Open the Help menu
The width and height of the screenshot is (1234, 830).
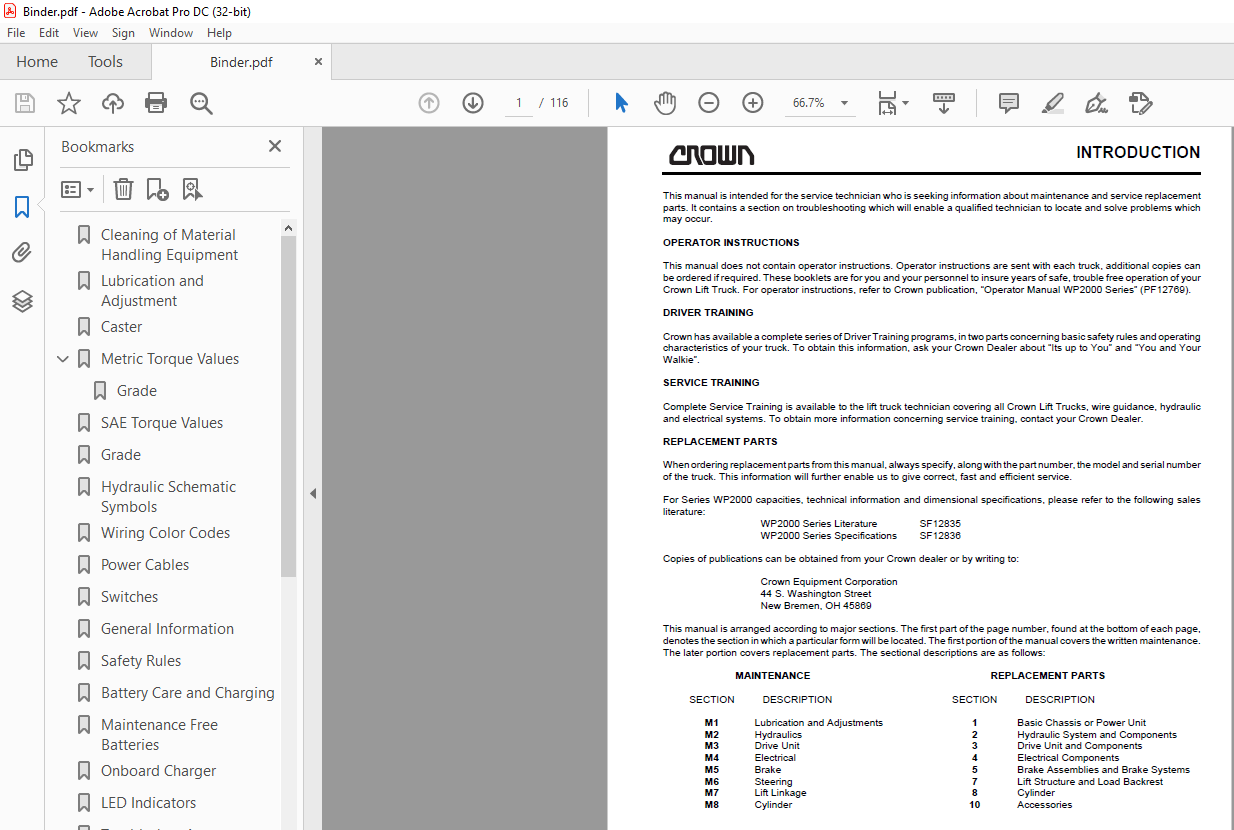tap(219, 33)
